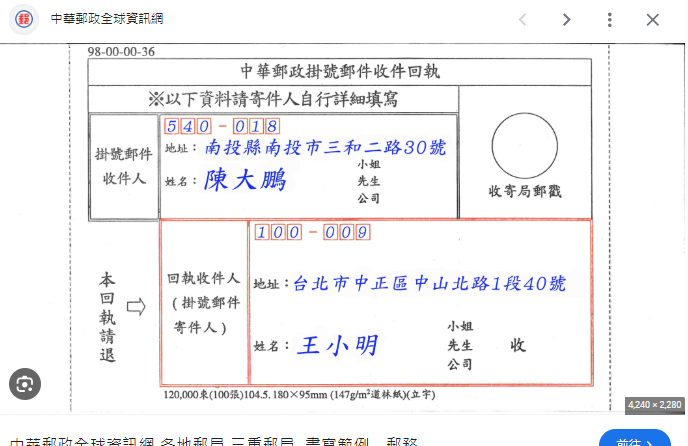Click the postal code 100-009 boxes
Image resolution: width=688 pixels, height=446 pixels.
[x=312, y=232]
